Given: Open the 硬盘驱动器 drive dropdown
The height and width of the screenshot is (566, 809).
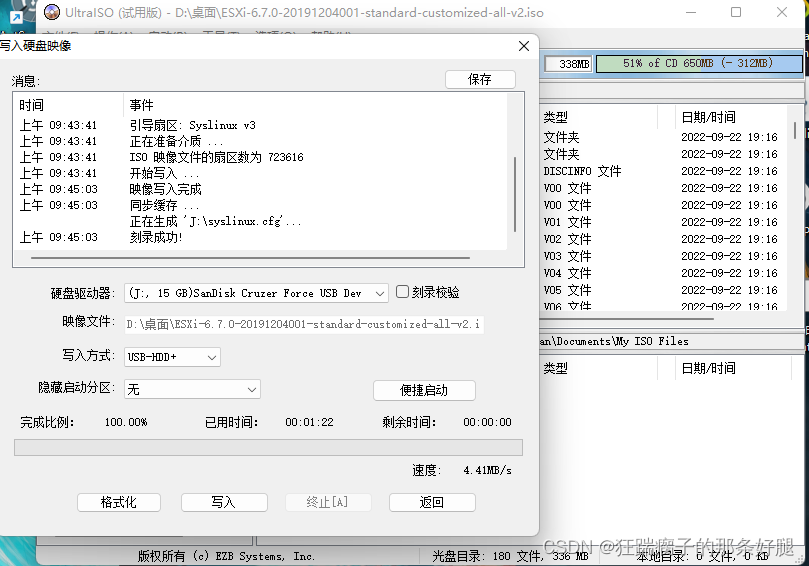Looking at the screenshot, I should pos(256,293).
